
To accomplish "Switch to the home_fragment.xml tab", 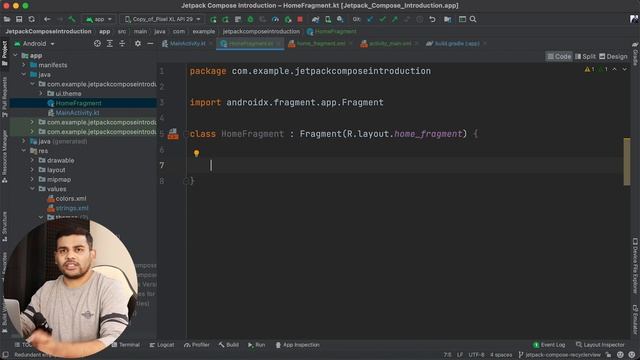I will point(317,43).
